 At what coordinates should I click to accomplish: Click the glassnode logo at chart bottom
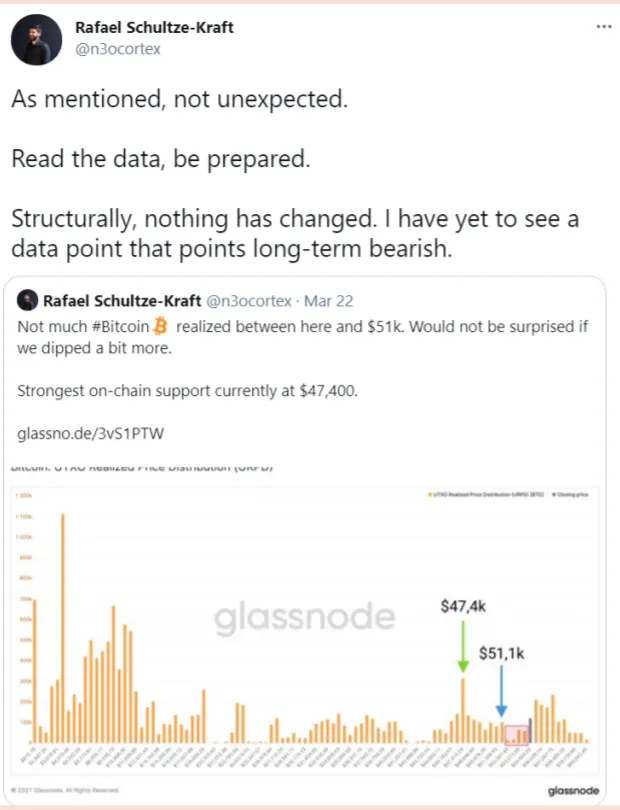click(574, 790)
